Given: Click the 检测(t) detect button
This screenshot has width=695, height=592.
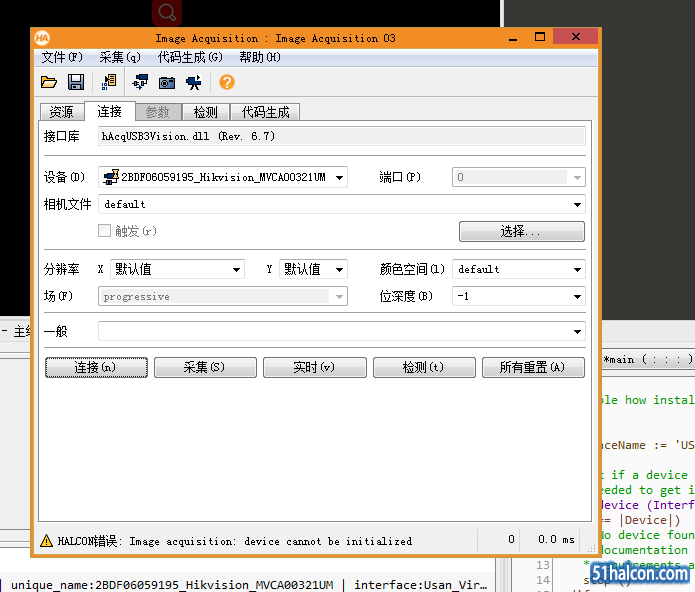Looking at the screenshot, I should coord(424,367).
